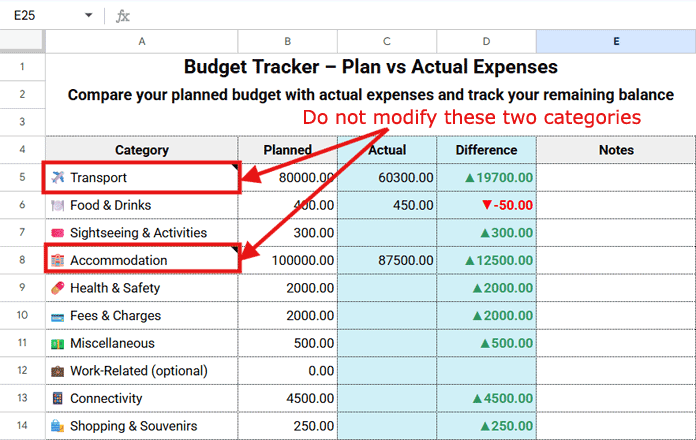Click the Category header cell
The image size is (696, 440).
pos(142,150)
